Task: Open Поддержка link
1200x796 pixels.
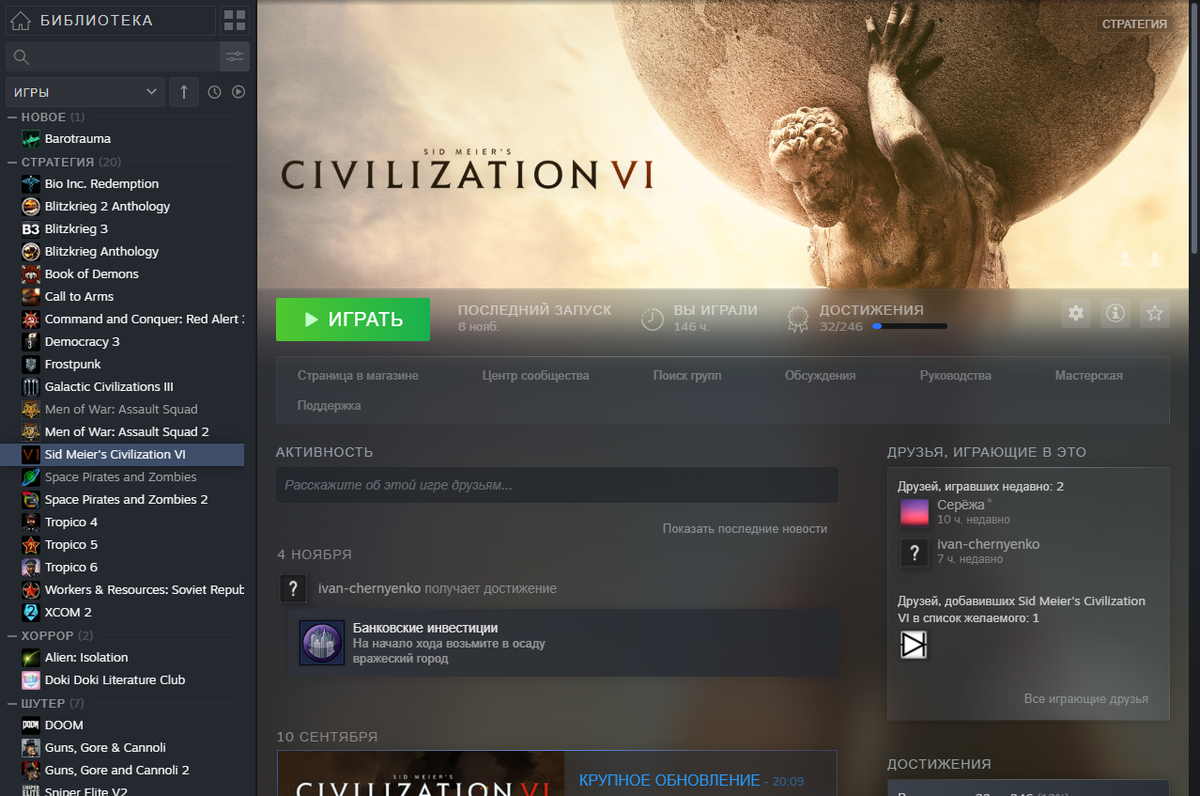Action: (329, 406)
